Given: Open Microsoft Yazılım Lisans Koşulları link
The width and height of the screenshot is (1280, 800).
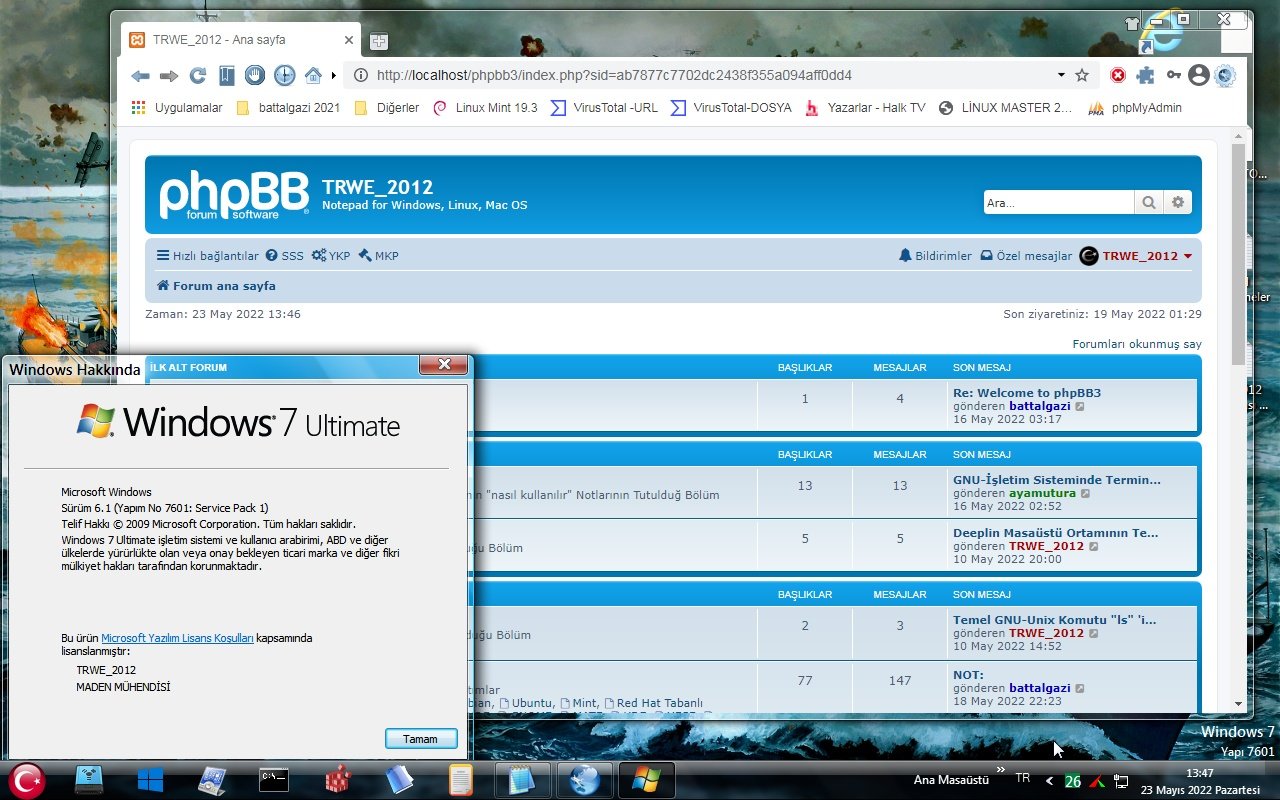Looking at the screenshot, I should [177, 638].
